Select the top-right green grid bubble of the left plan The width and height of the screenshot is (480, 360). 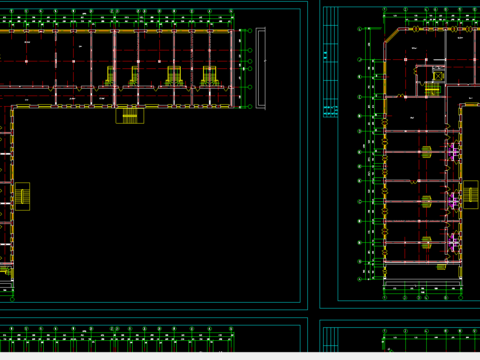(x=250, y=31)
